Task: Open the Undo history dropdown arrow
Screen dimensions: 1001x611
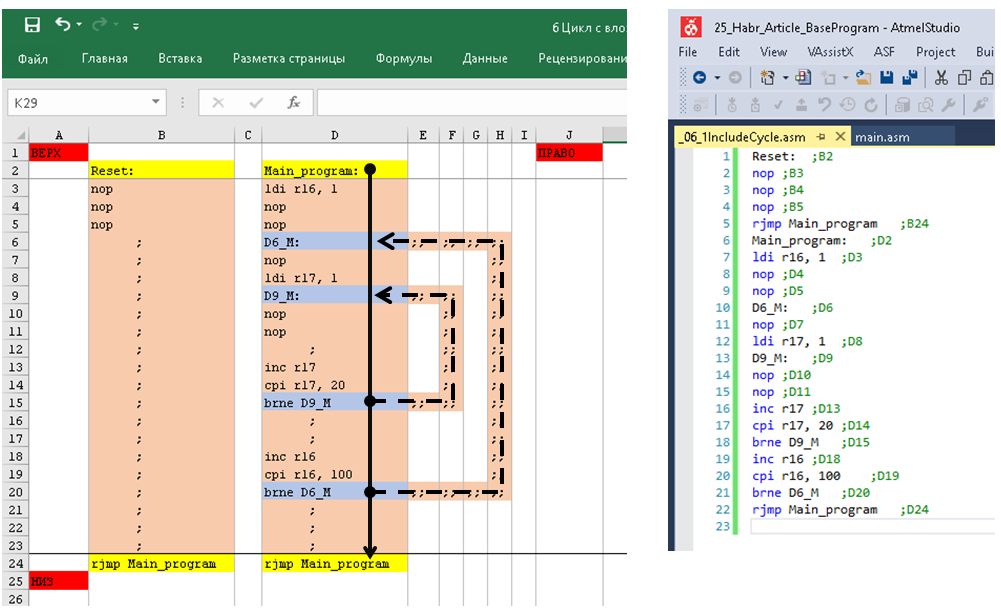Action: click(x=80, y=25)
